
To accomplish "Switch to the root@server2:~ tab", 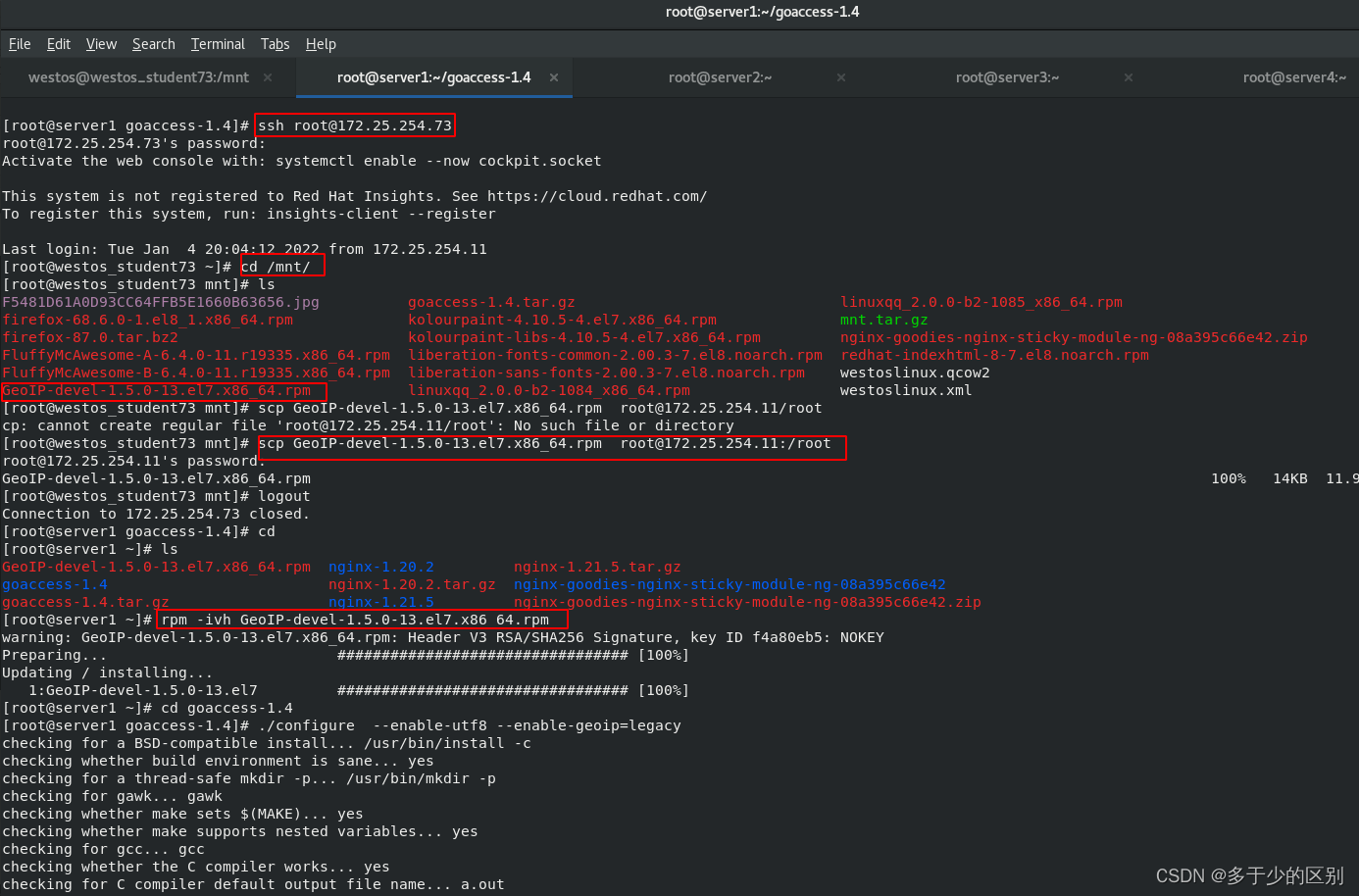I will pos(720,77).
